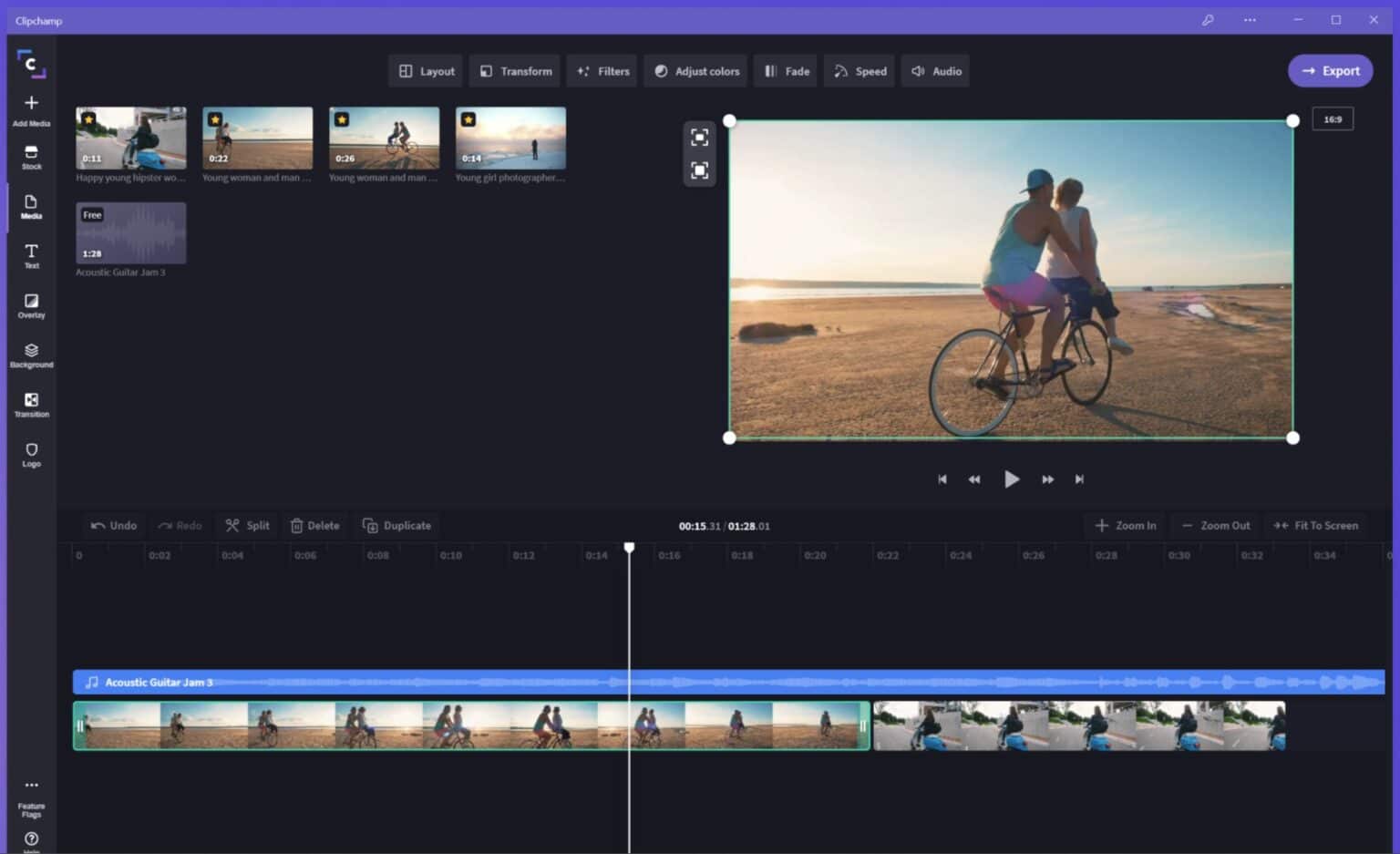Select the 0:22 Young woman and man clip
The height and width of the screenshot is (854, 1400).
[258, 139]
